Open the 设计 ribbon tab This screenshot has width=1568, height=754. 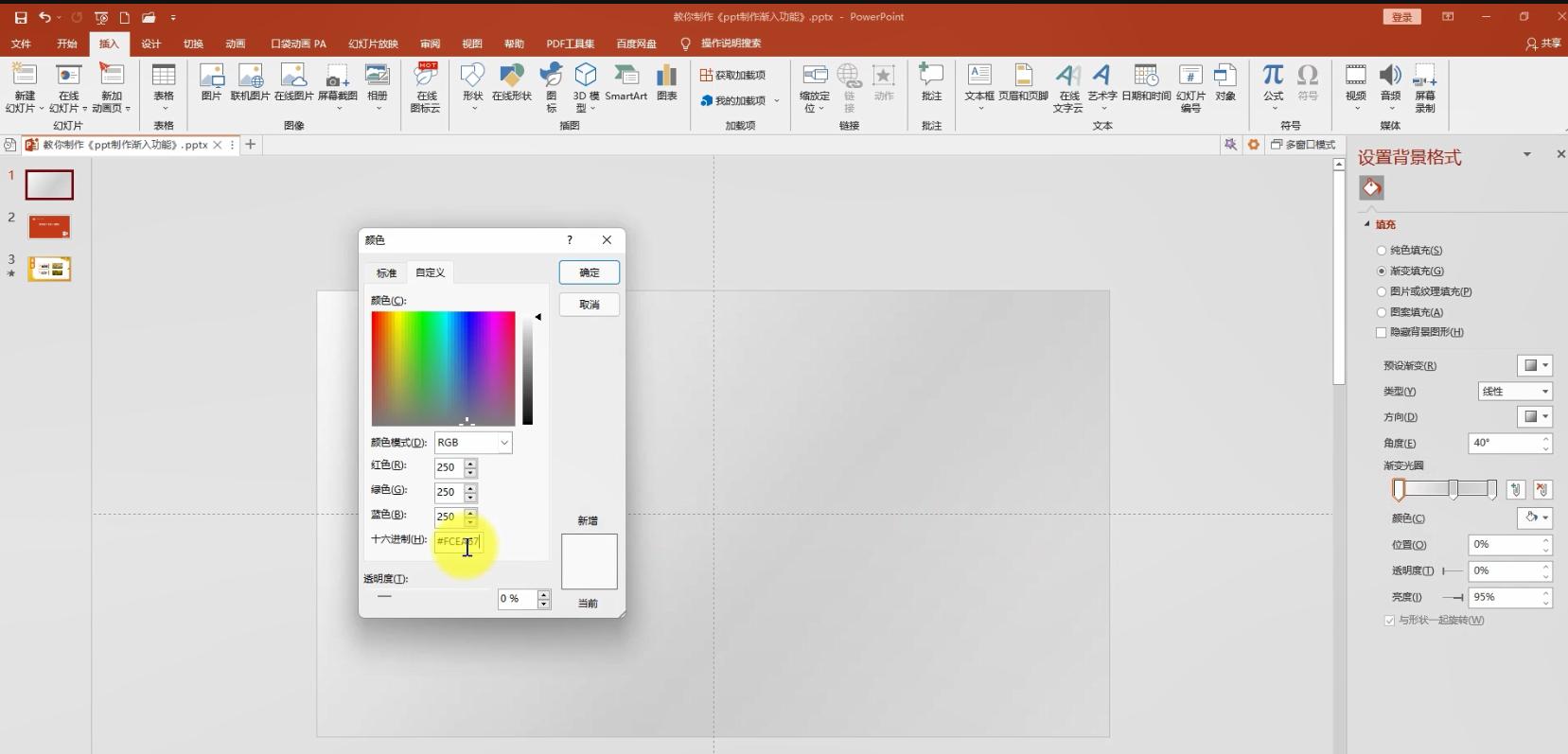(151, 44)
